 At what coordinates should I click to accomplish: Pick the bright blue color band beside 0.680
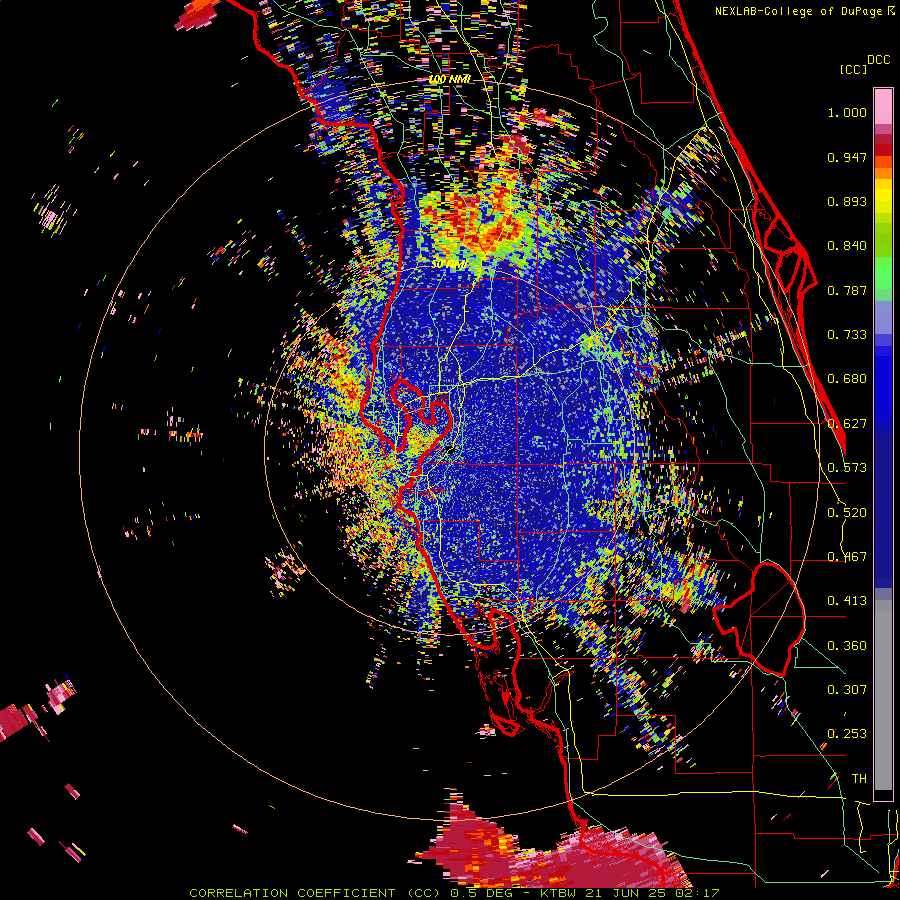tap(883, 385)
